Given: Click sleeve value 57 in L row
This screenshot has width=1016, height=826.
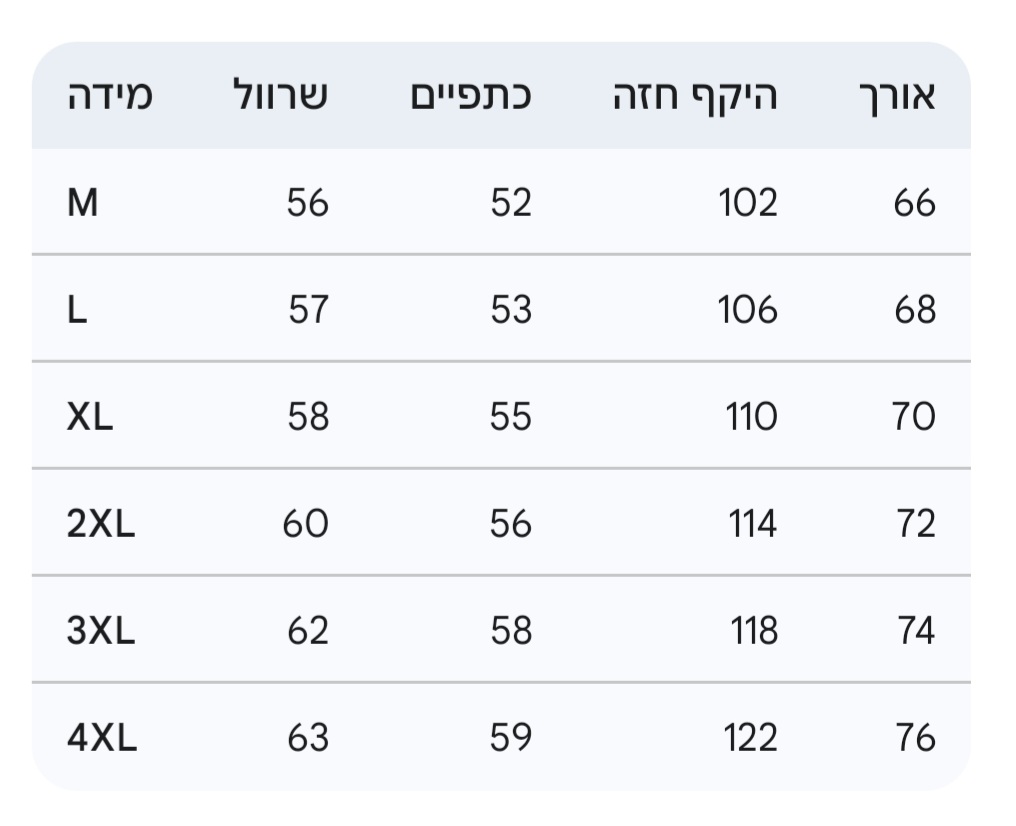Looking at the screenshot, I should 308,310.
